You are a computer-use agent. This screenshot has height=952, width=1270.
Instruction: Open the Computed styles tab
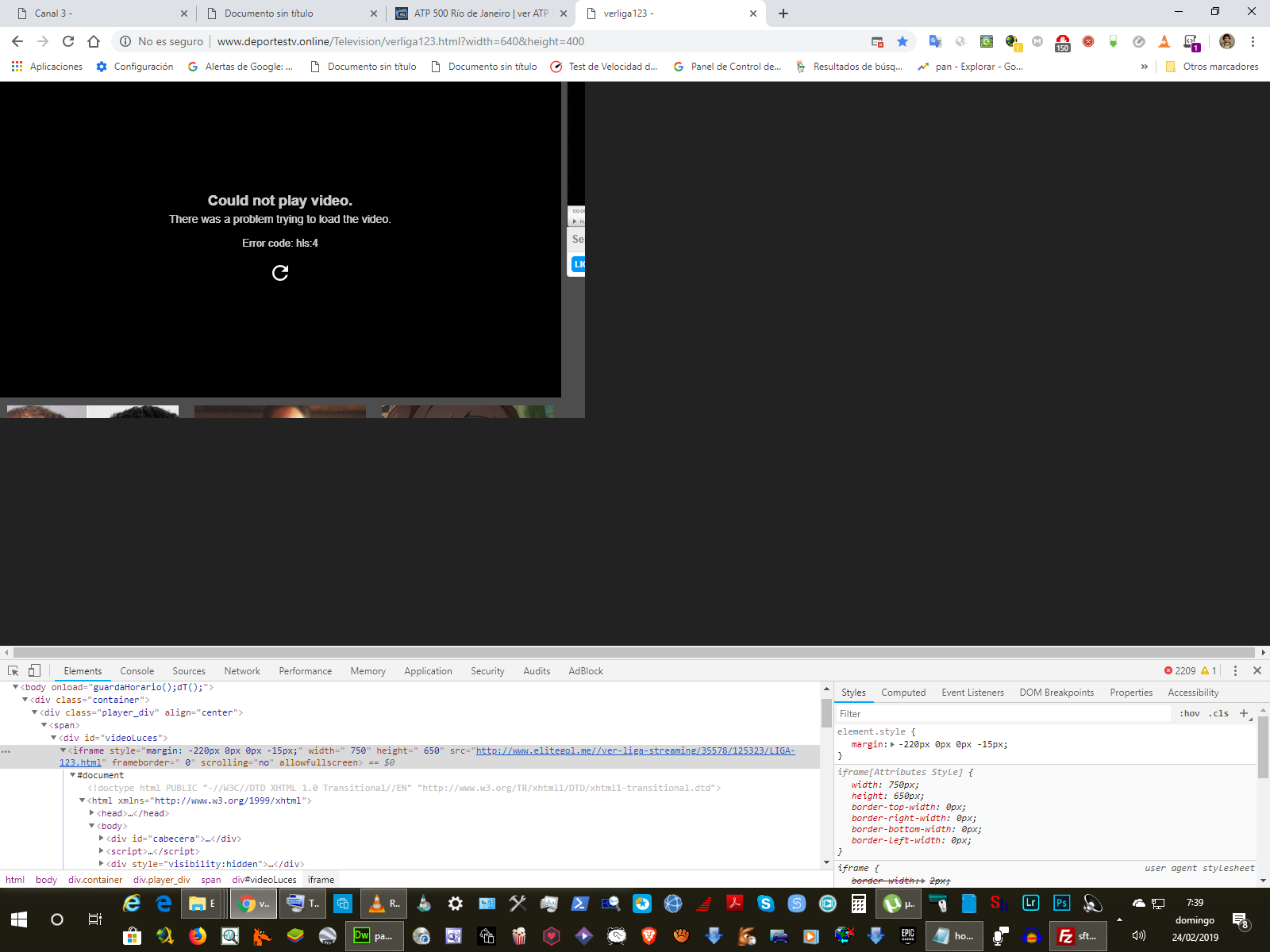903,693
